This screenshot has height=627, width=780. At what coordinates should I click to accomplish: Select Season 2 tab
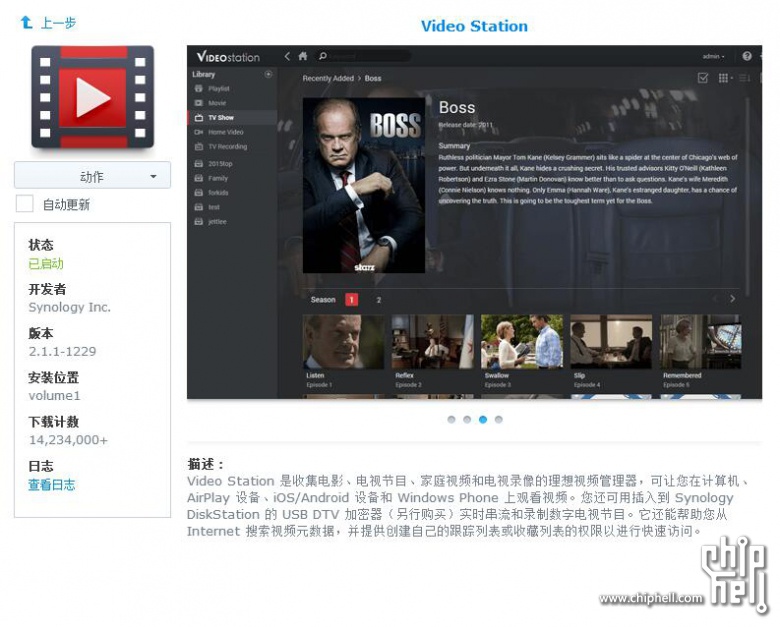[379, 300]
